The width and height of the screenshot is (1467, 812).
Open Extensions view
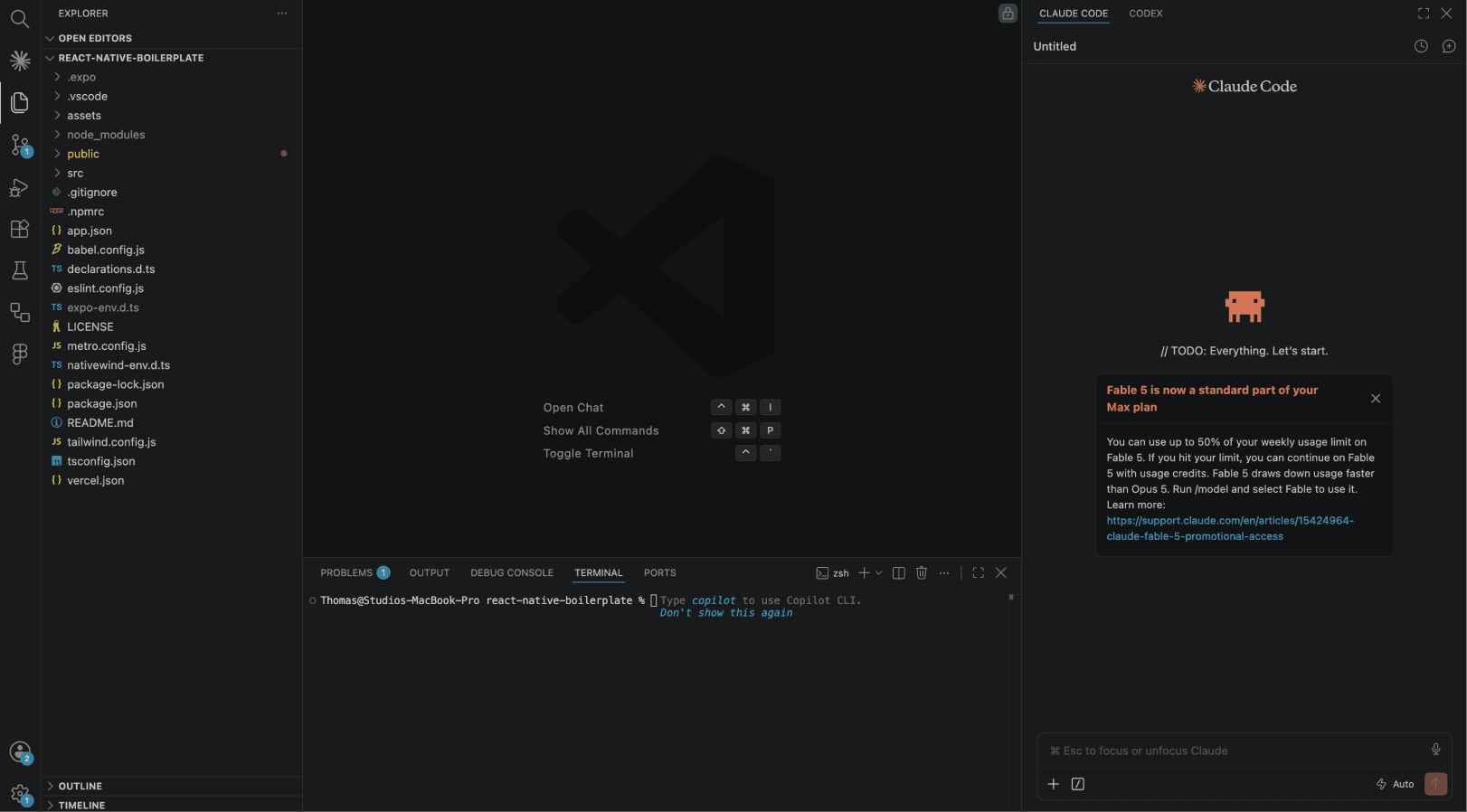click(x=19, y=229)
